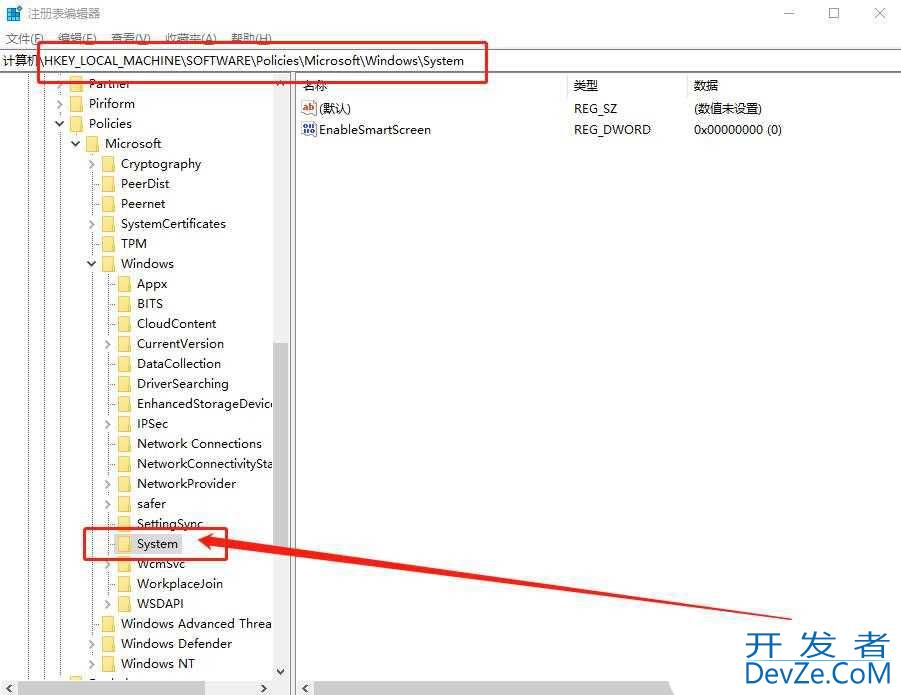Select the Peernet folder icon

coord(109,204)
